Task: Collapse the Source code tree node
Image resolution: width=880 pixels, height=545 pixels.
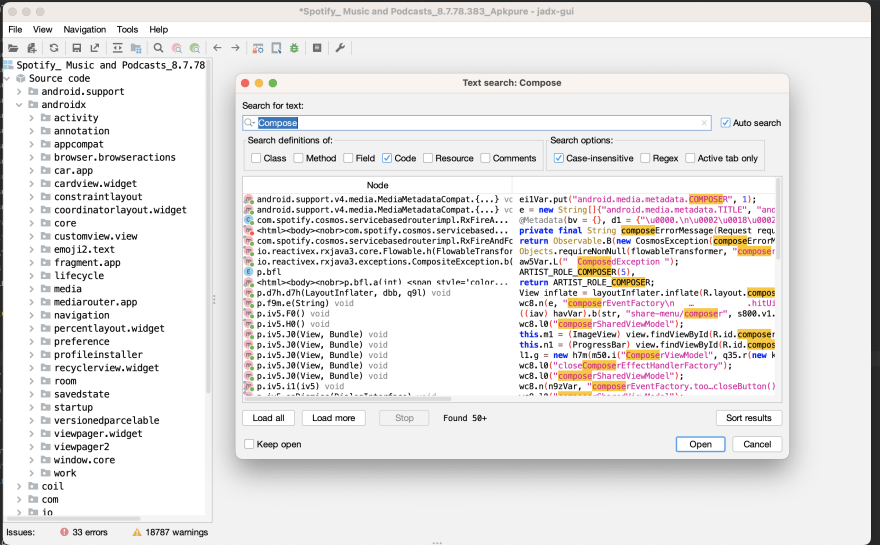Action: tap(7, 79)
